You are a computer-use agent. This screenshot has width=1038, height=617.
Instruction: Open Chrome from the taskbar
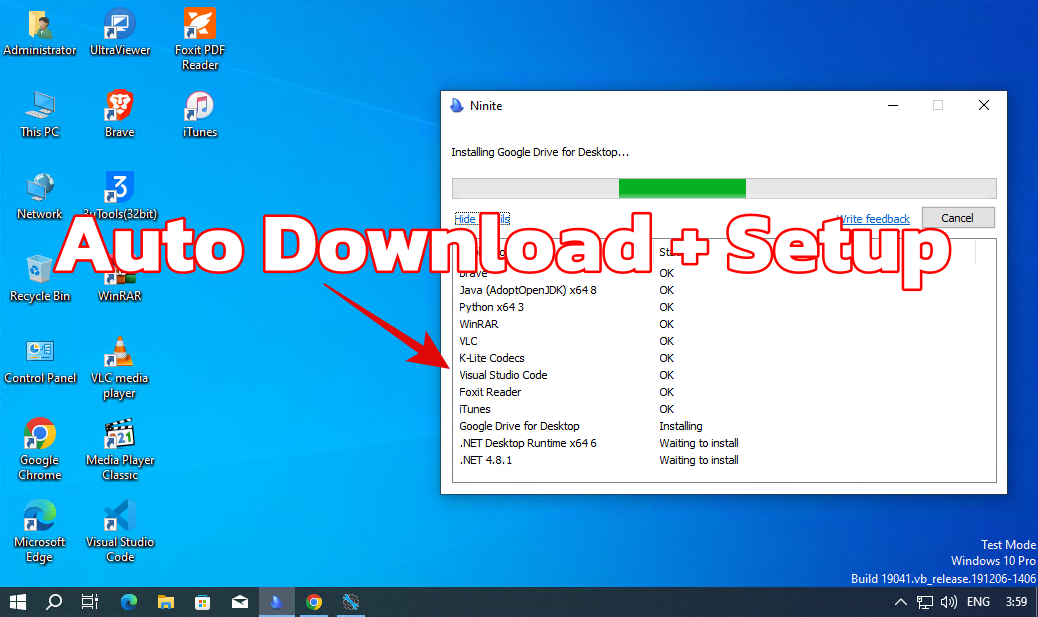314,602
